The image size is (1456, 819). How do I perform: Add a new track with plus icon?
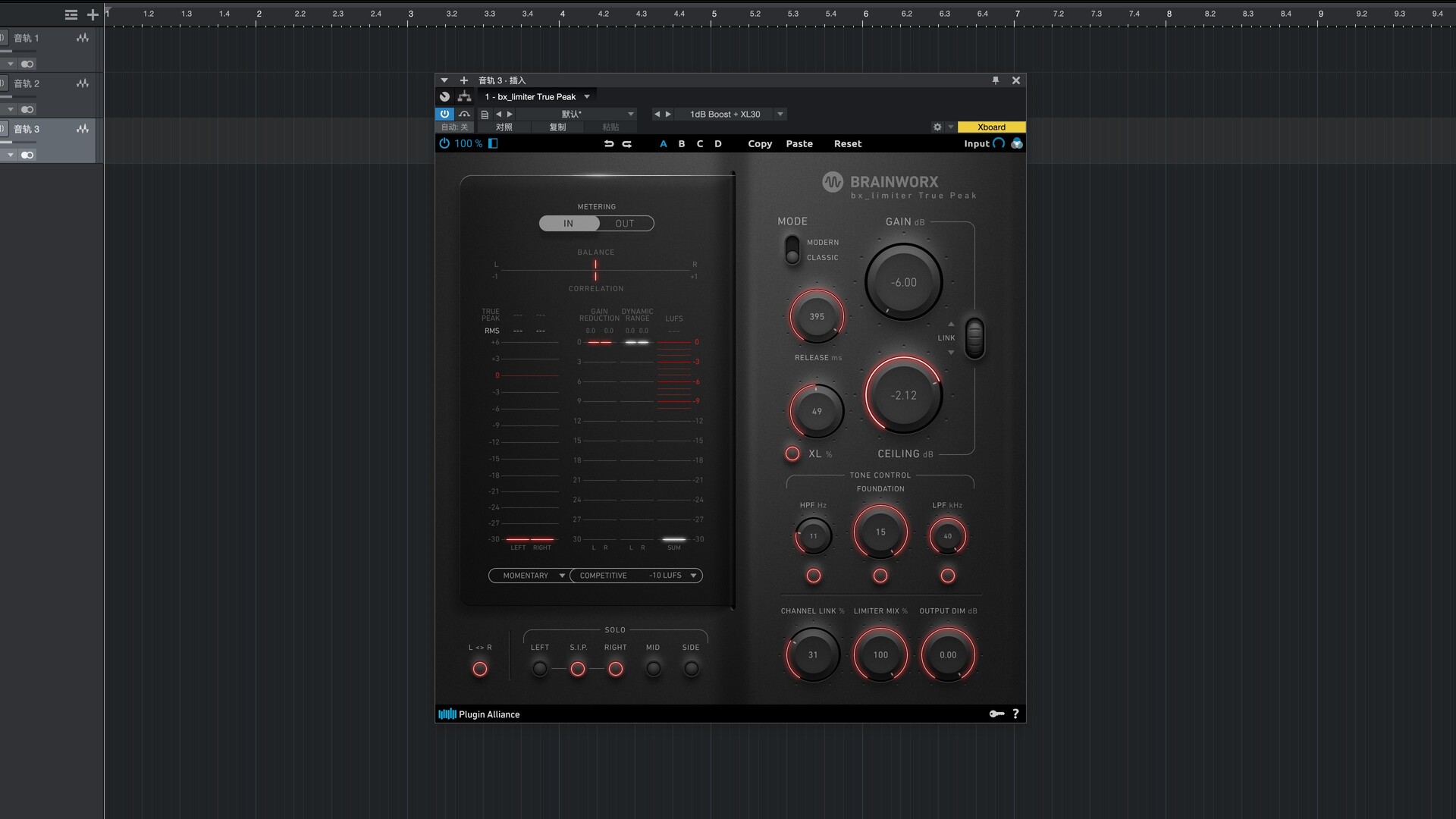[x=93, y=14]
